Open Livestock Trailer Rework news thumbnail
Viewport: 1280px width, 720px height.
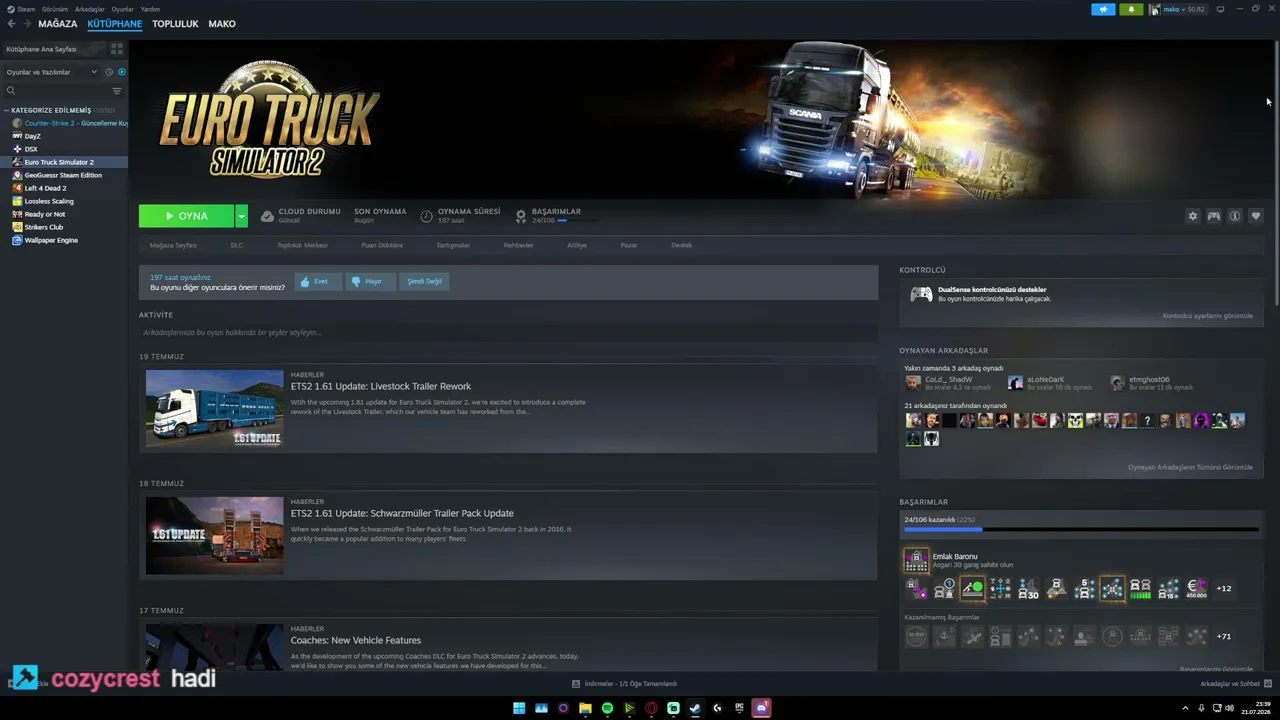coord(215,409)
